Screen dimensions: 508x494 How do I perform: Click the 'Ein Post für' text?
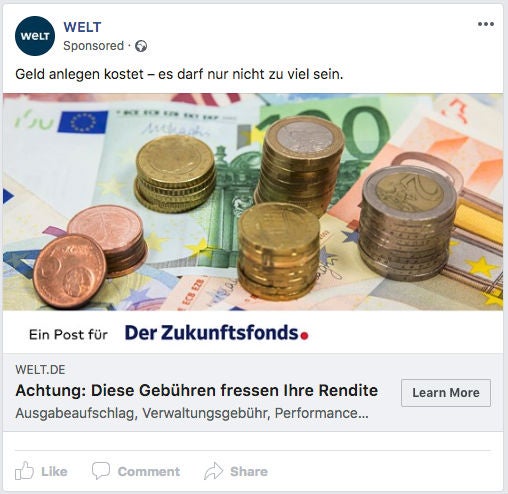pos(68,335)
